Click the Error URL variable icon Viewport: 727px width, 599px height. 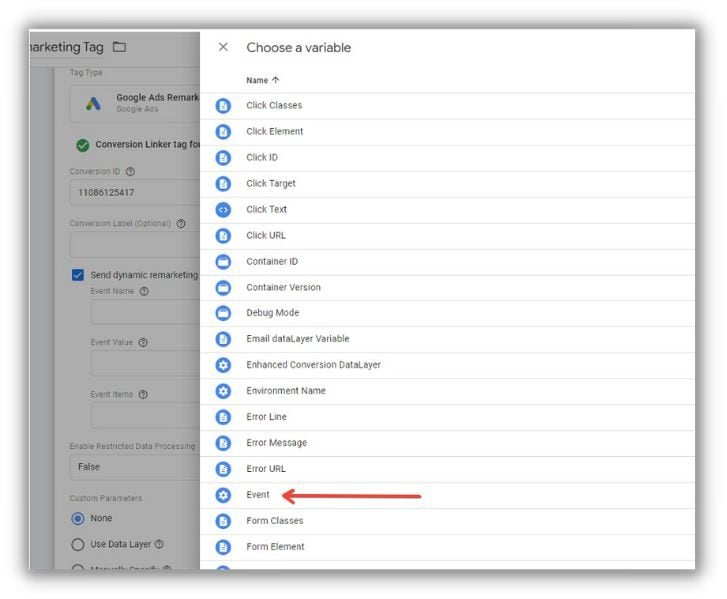pos(223,469)
